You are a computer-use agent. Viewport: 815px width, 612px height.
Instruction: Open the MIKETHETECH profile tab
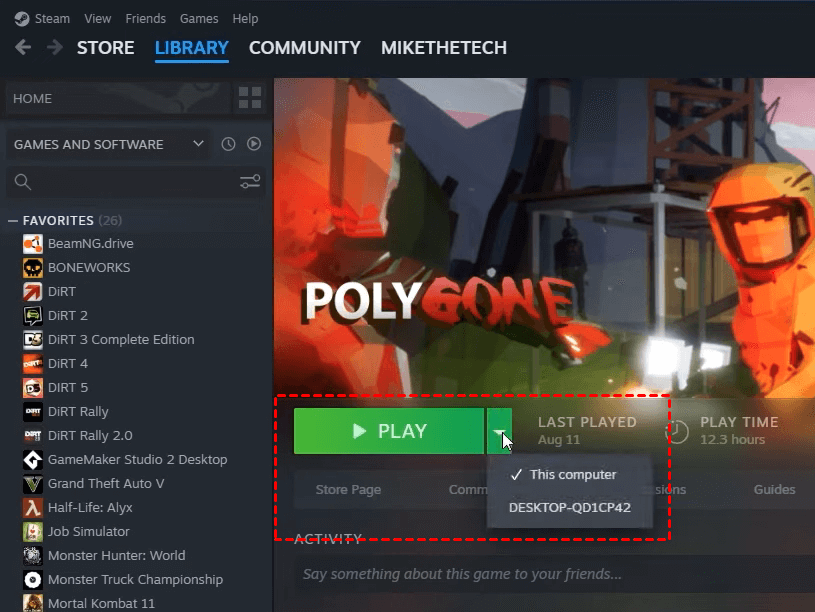pyautogui.click(x=444, y=48)
